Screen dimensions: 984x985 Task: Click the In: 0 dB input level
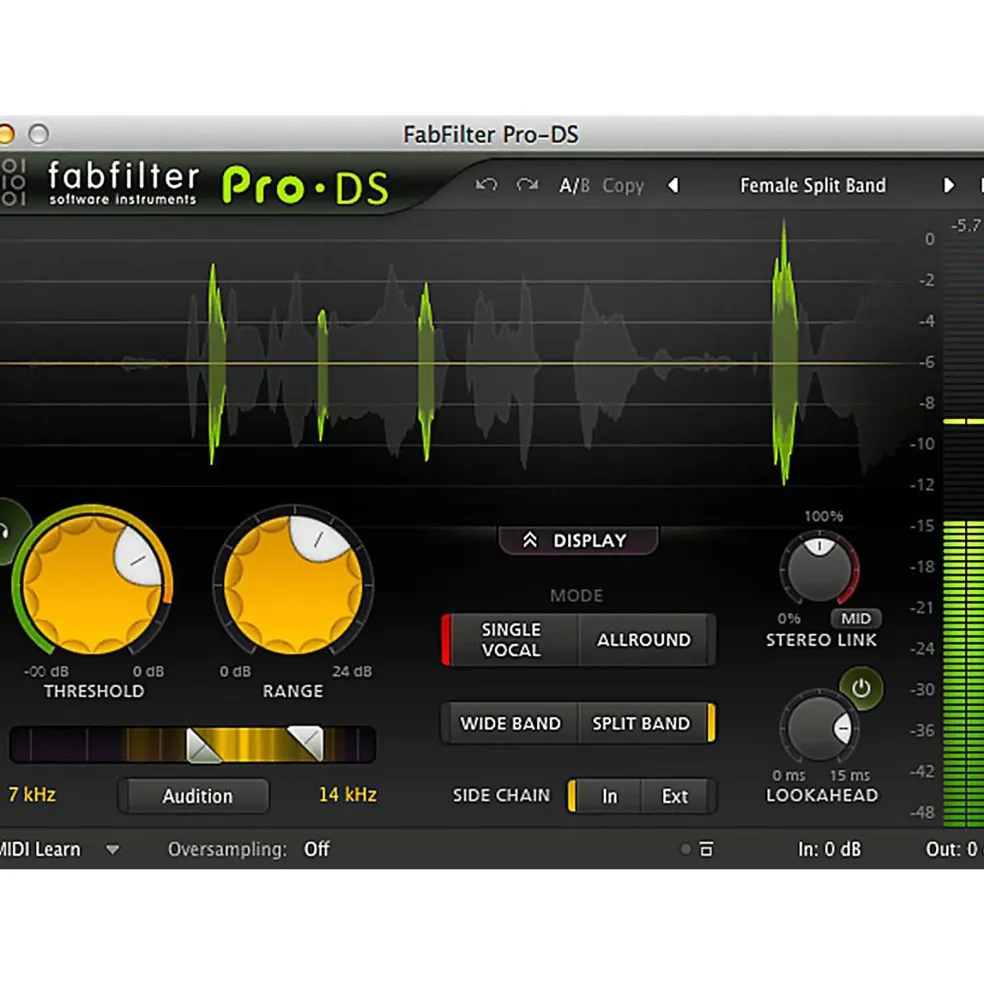(829, 849)
